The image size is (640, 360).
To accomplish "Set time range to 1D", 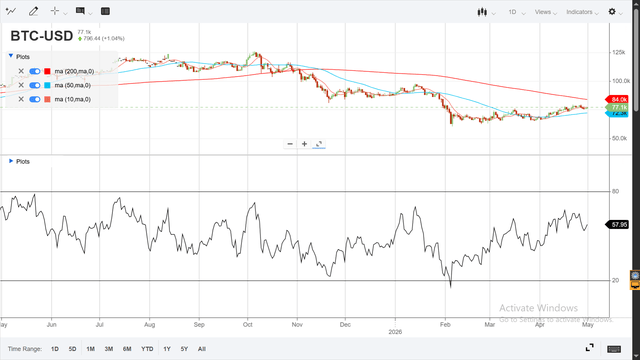I will pos(55,349).
